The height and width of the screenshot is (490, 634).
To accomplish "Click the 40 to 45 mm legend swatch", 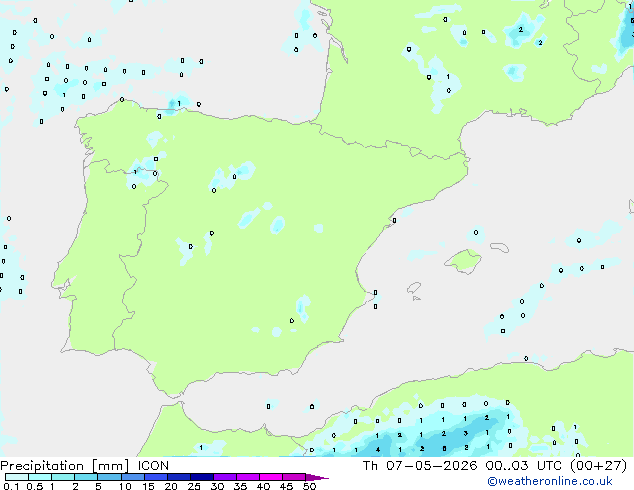I will click(x=271, y=477).
